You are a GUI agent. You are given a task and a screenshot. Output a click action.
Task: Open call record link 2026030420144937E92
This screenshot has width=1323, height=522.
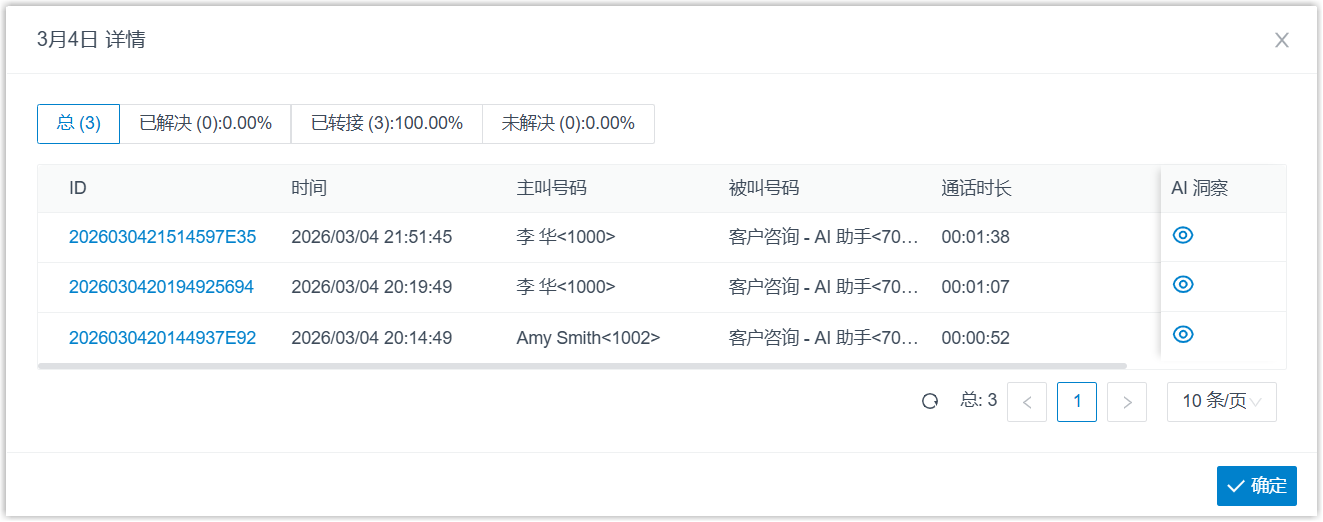coord(162,338)
